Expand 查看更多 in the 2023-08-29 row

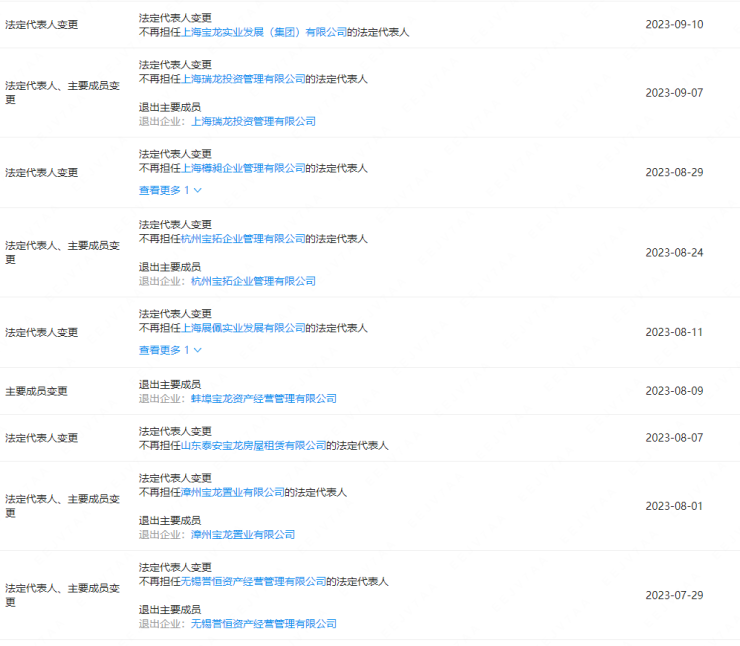tap(170, 190)
